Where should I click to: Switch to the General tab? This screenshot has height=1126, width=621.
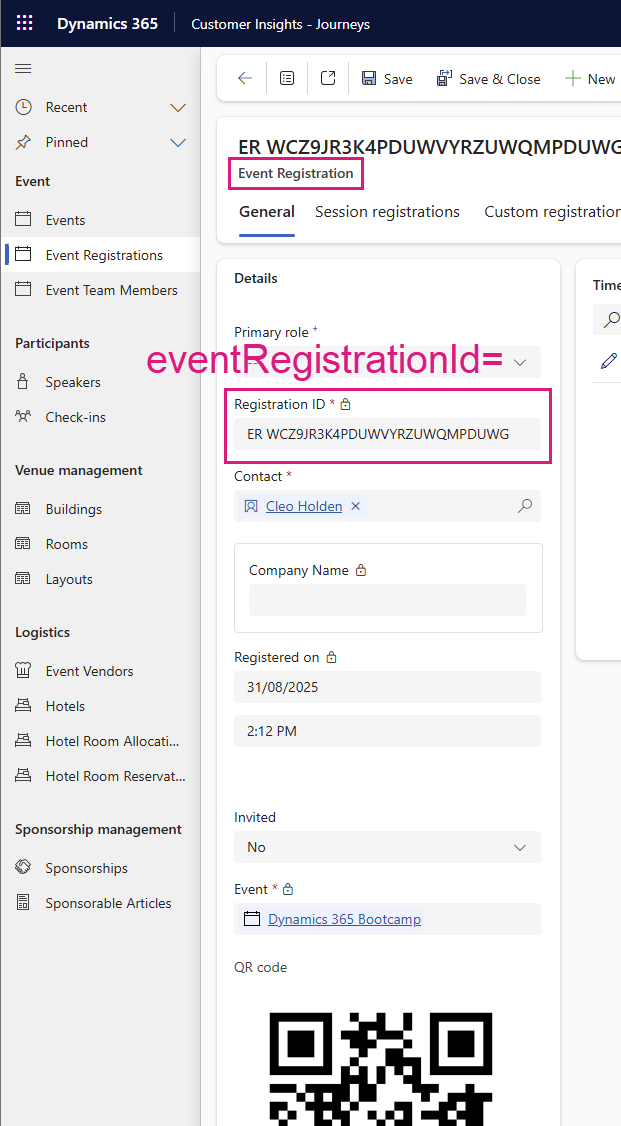coord(267,212)
